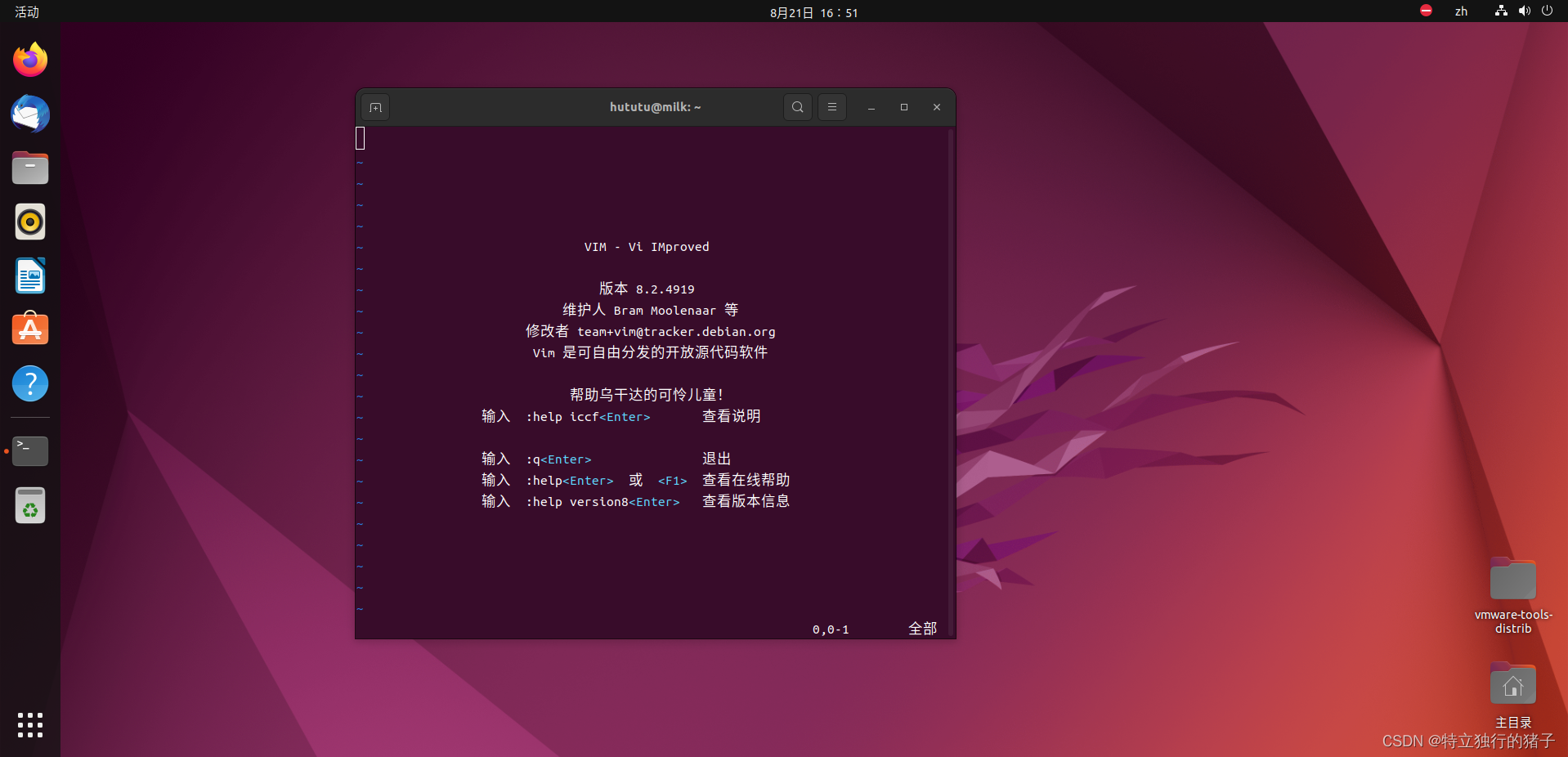This screenshot has height=757, width=1568.
Task: Open the Help question-mark app
Action: click(30, 383)
